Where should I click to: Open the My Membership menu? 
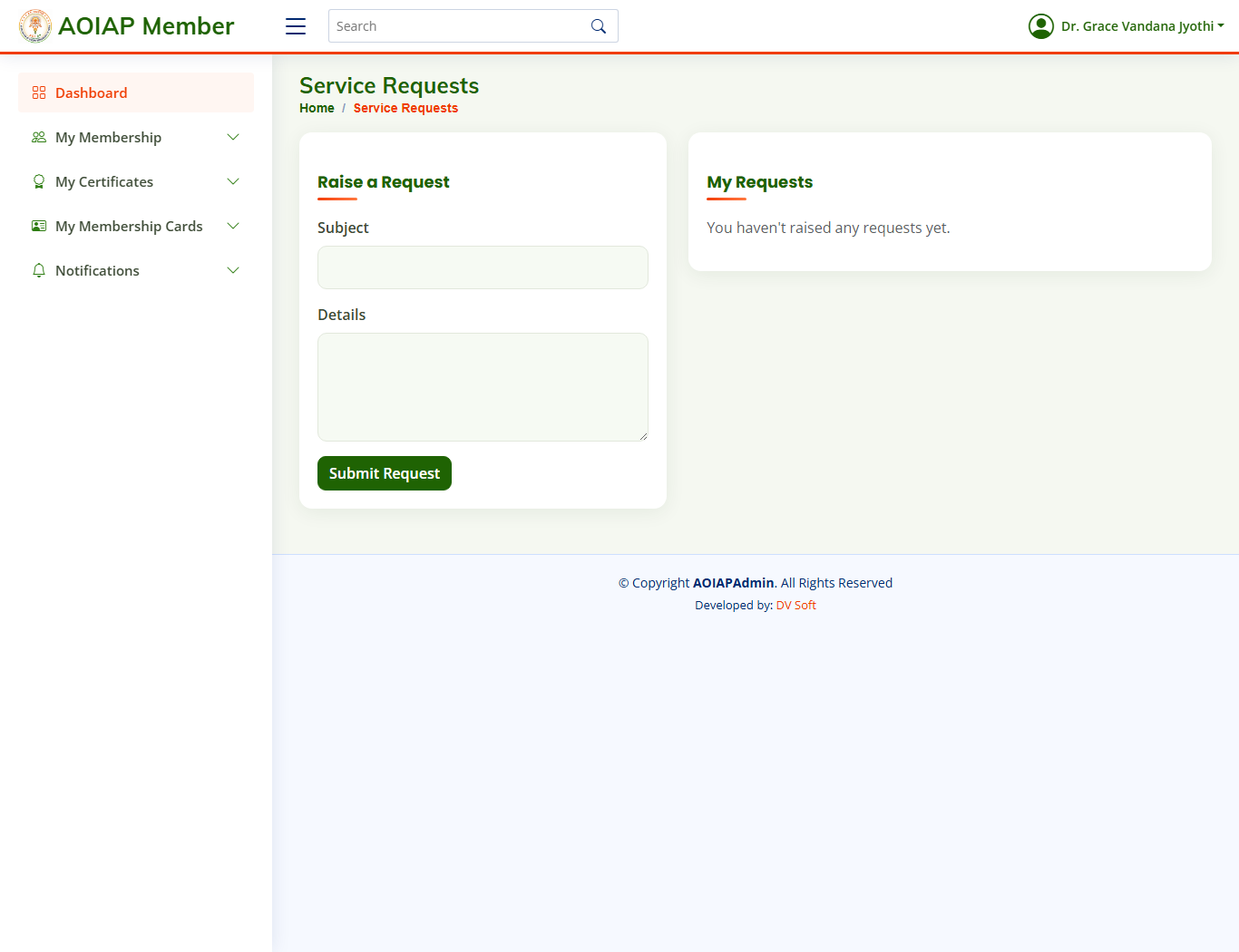[x=136, y=137]
